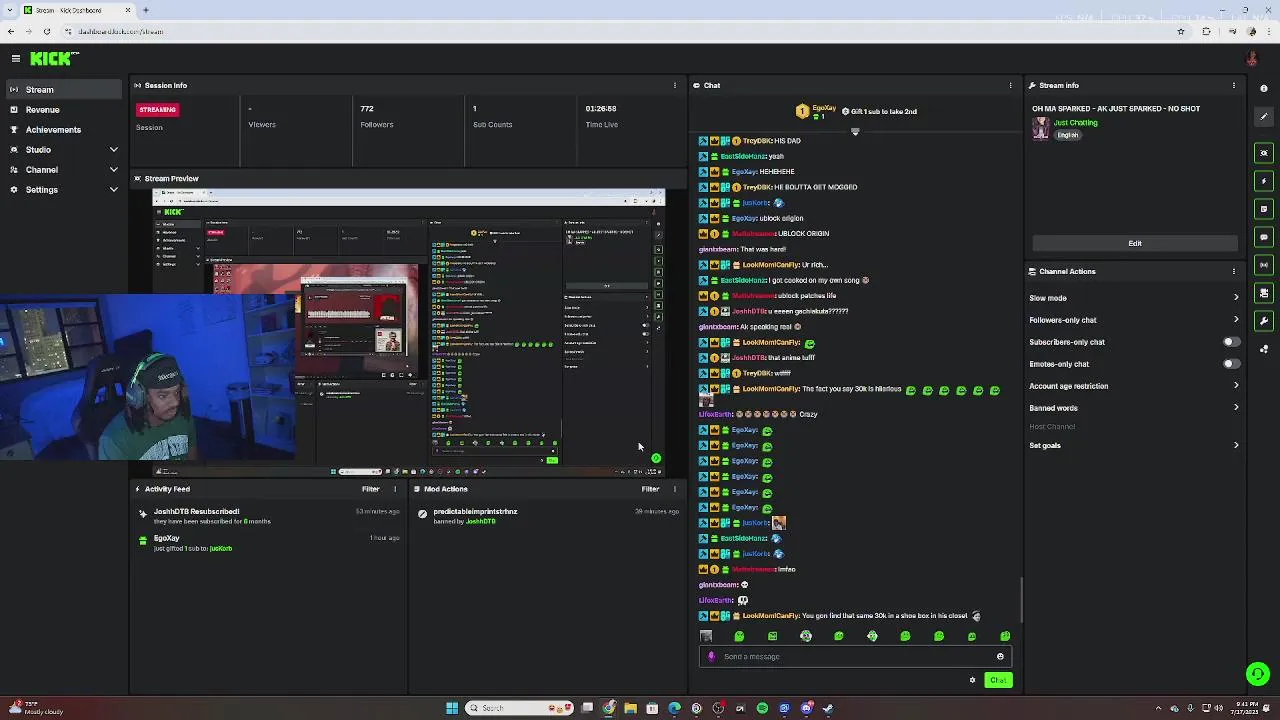The height and width of the screenshot is (720, 1280).
Task: Open Spotify from the taskbar
Action: [x=762, y=708]
